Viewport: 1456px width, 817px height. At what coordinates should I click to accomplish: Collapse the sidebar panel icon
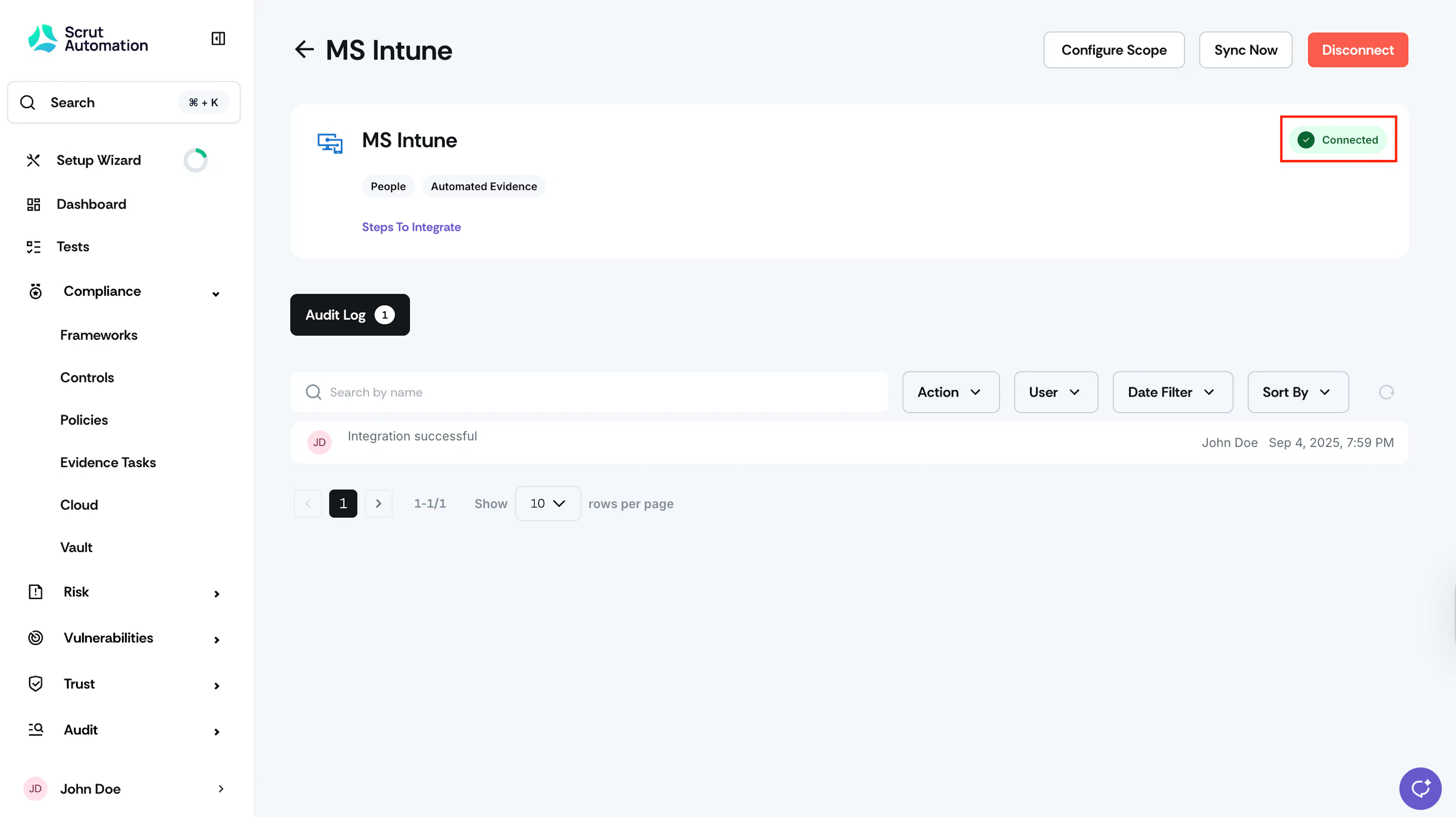[x=218, y=38]
